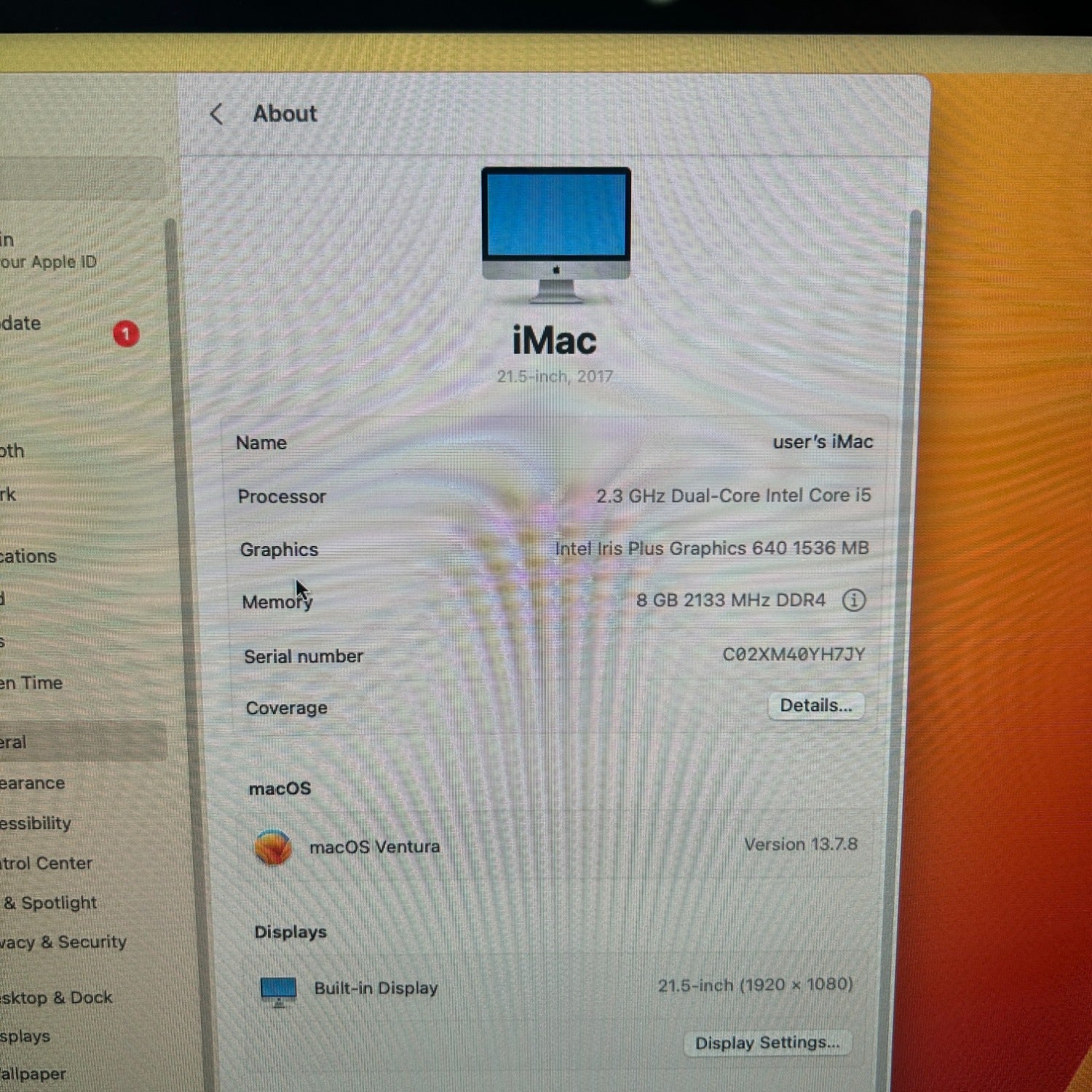This screenshot has width=1092, height=1092.
Task: Click the red software update badge
Action: [126, 334]
